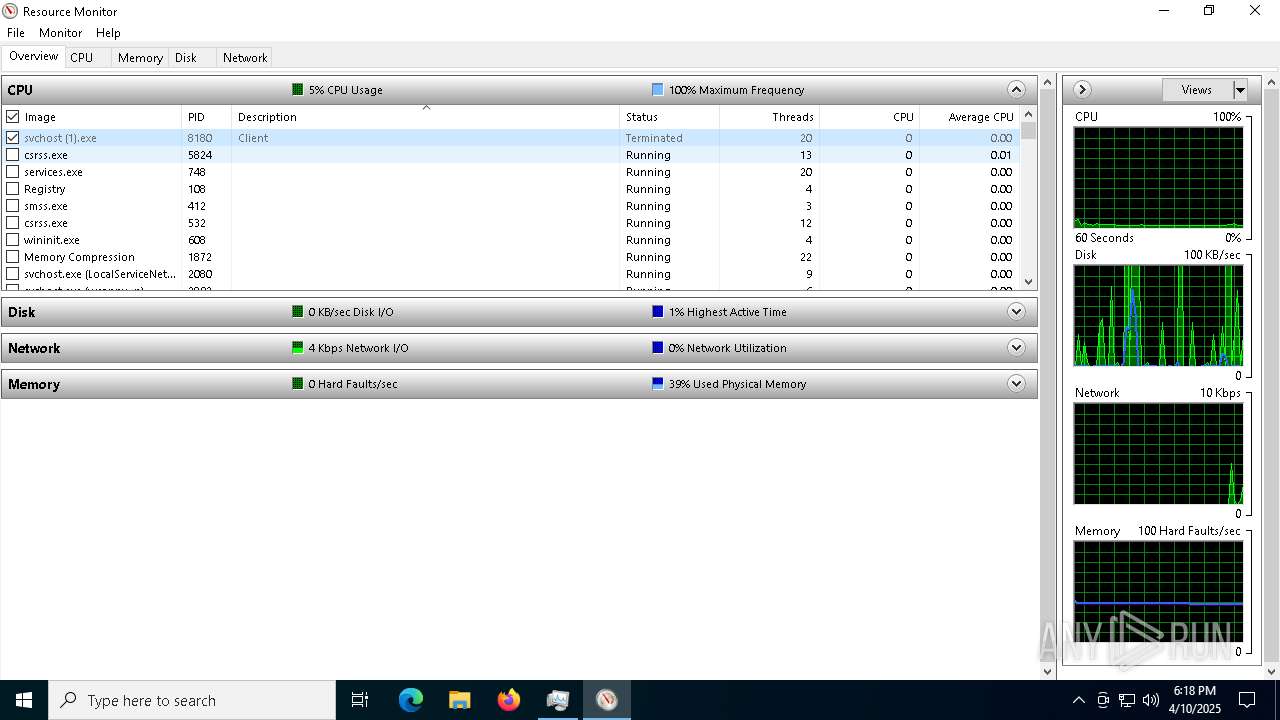Sort by the Description column header

click(425, 117)
